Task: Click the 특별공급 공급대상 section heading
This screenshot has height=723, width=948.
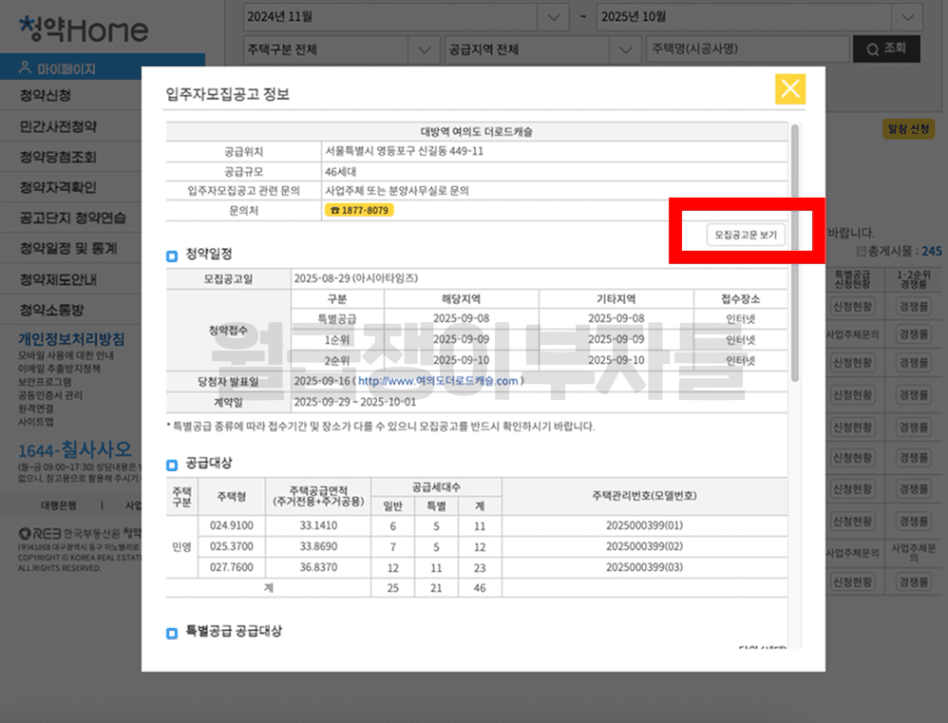Action: (x=233, y=631)
